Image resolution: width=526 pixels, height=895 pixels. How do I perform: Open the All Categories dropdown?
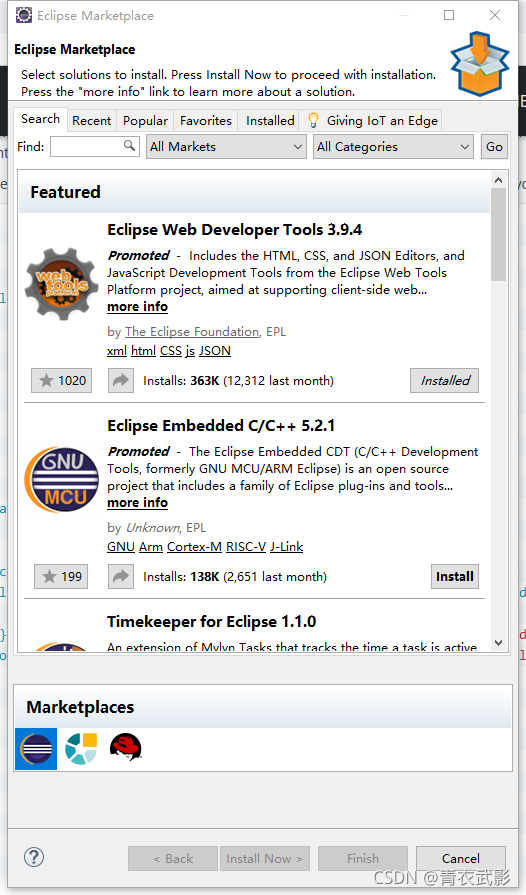394,147
